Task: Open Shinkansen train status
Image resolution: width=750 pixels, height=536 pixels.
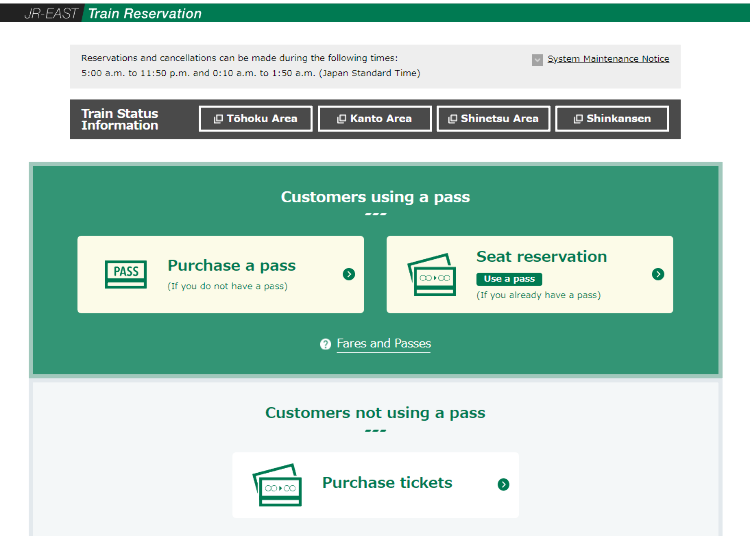Action: (x=612, y=119)
